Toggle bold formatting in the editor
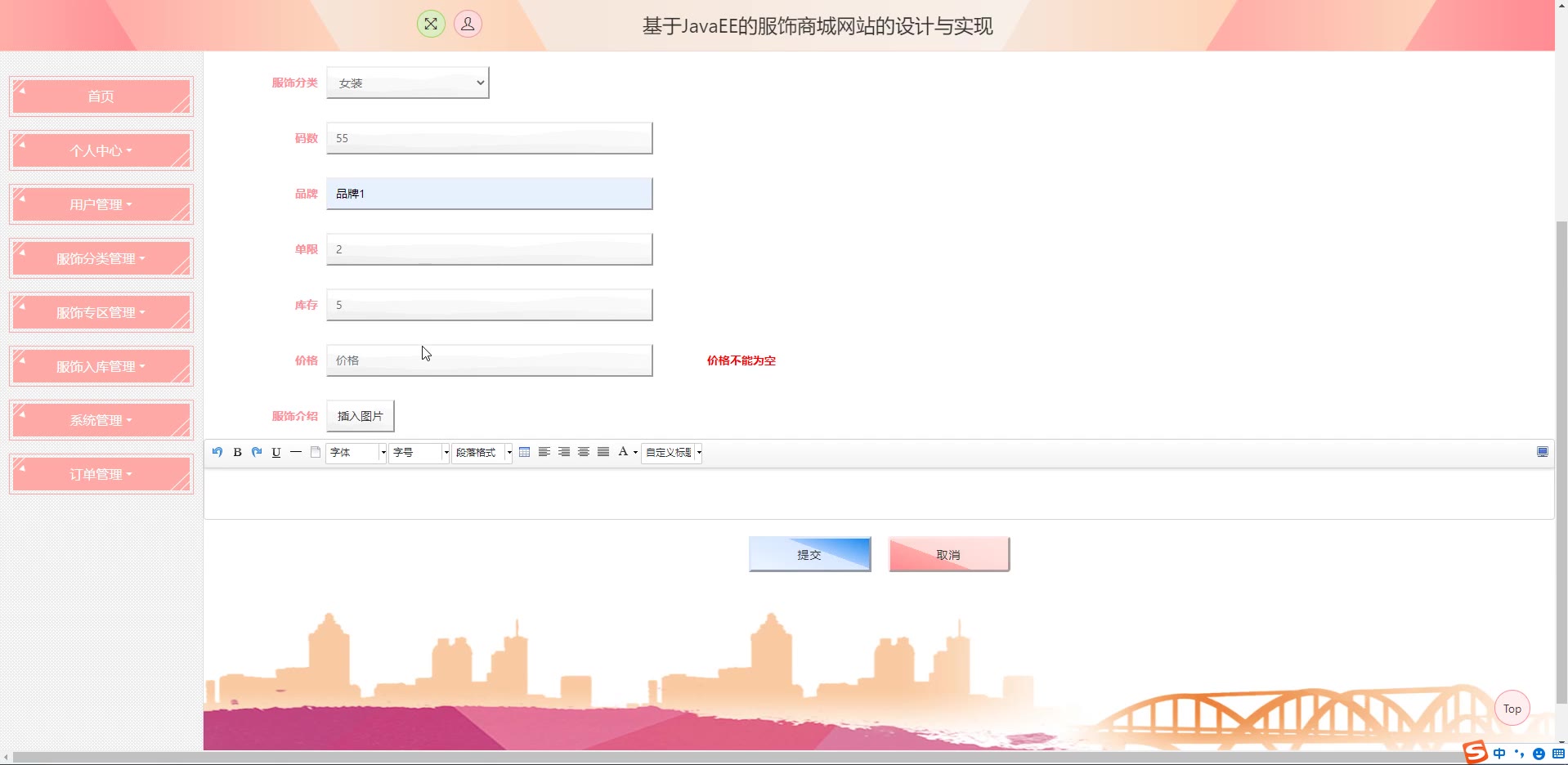The height and width of the screenshot is (765, 1568). (237, 452)
